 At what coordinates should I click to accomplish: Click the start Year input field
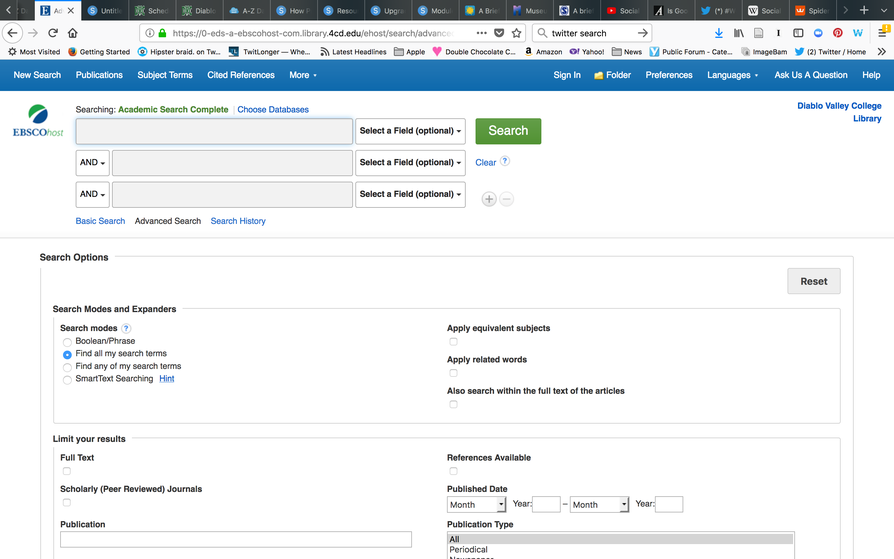click(x=546, y=504)
